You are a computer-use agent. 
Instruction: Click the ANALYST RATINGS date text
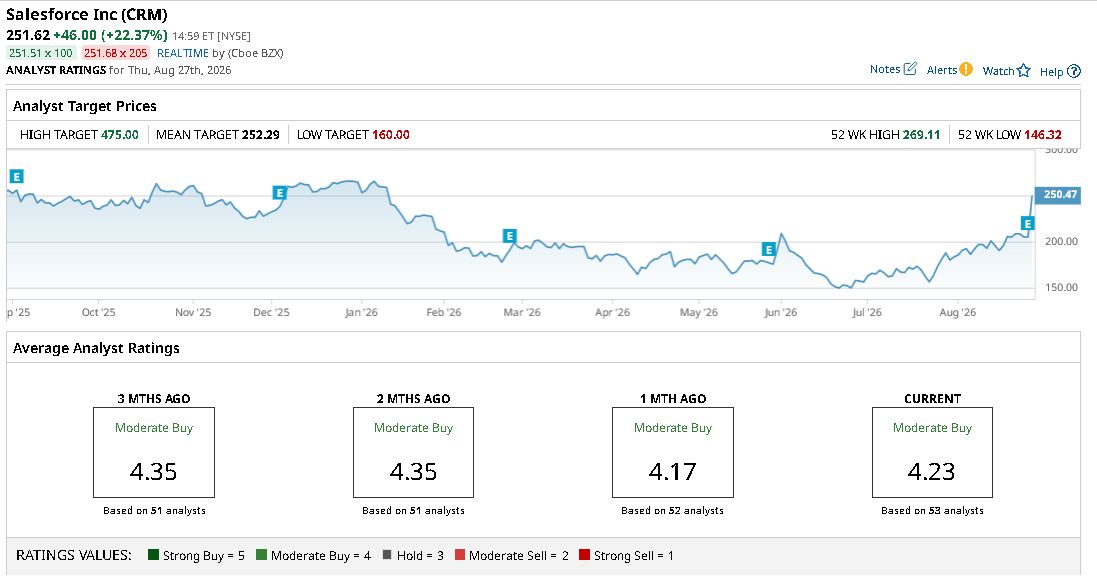(x=119, y=70)
